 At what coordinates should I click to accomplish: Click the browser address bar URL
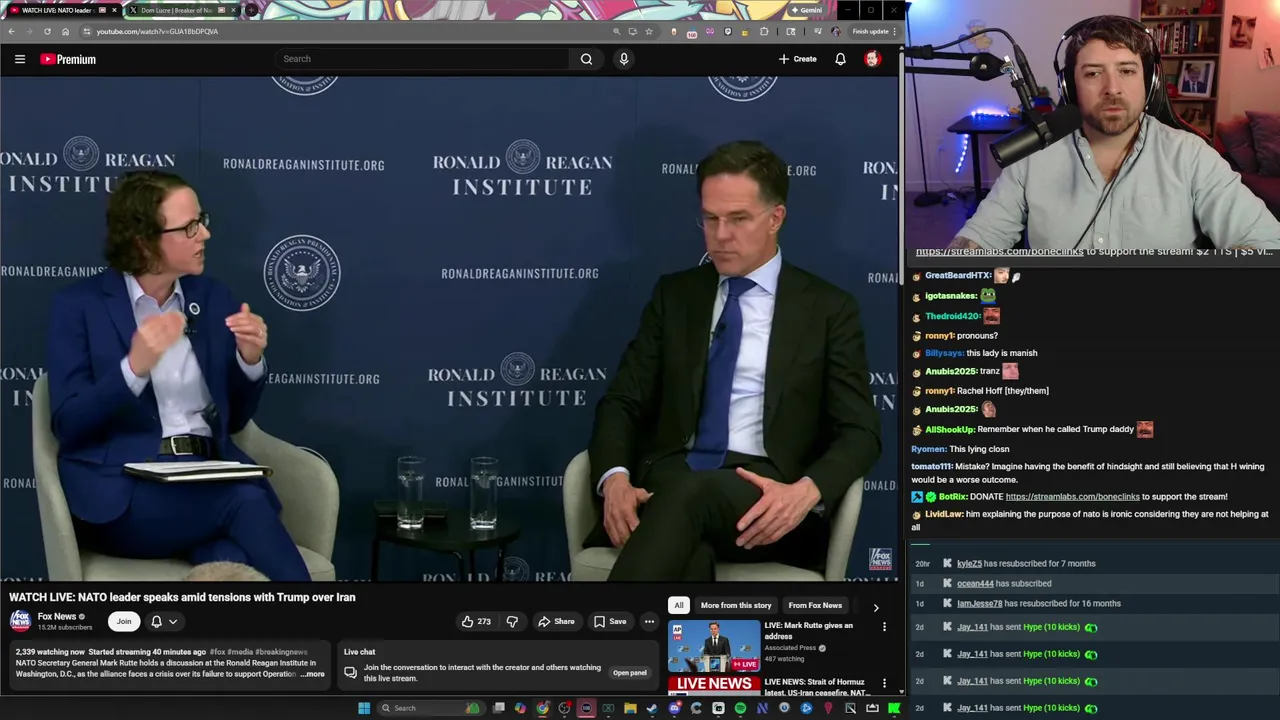pyautogui.click(x=157, y=31)
